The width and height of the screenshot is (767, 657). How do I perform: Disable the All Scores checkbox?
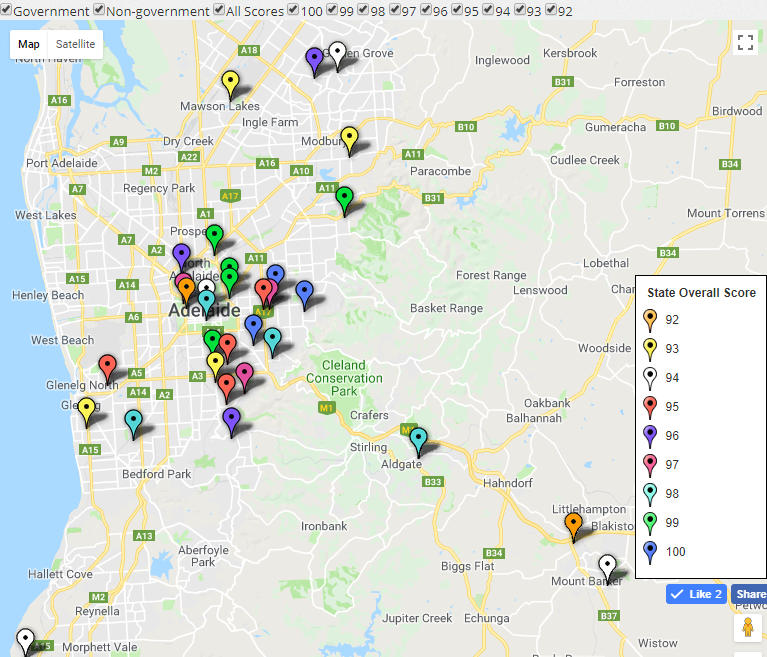click(218, 10)
